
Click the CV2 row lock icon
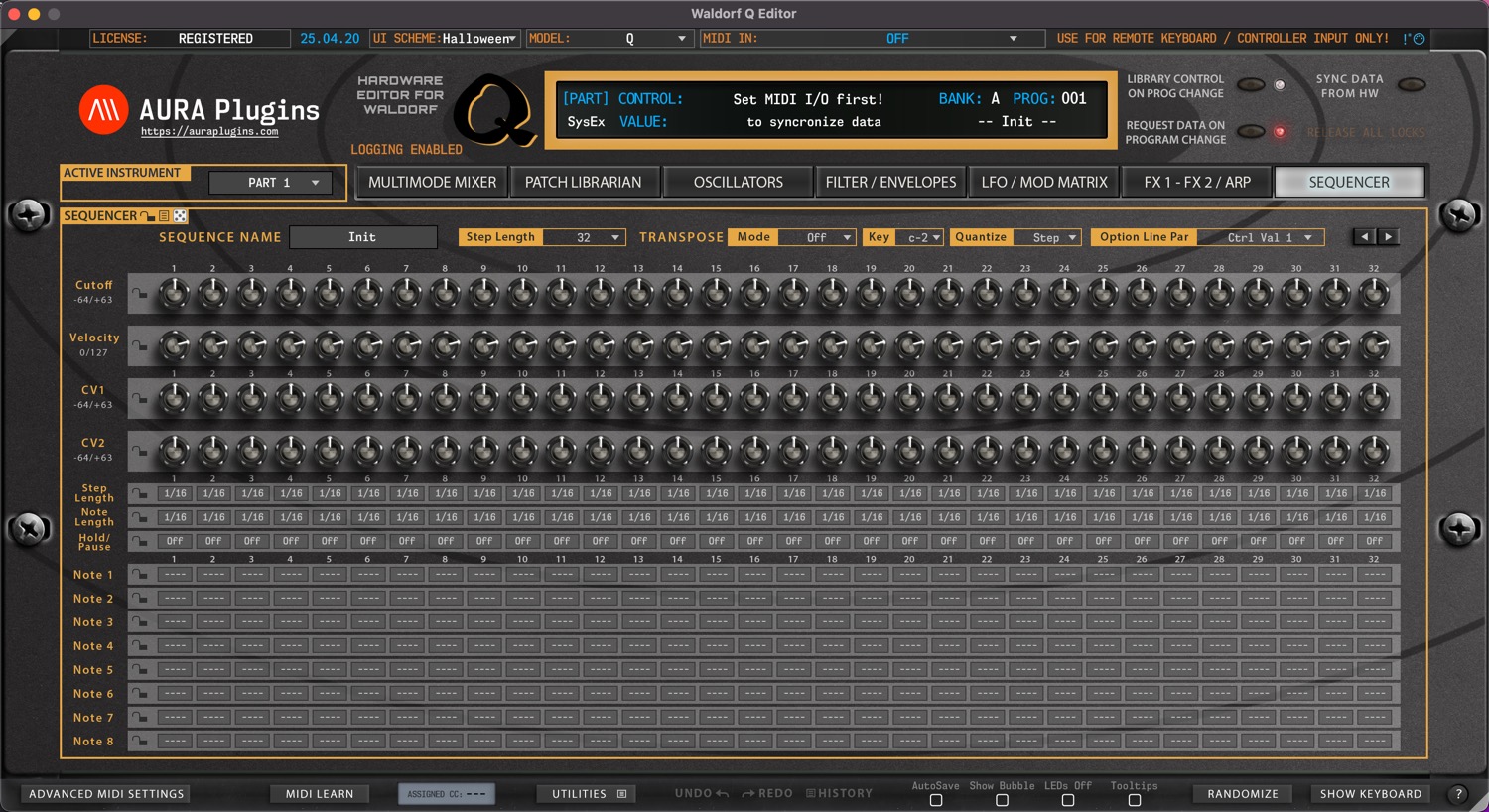pyautogui.click(x=141, y=452)
